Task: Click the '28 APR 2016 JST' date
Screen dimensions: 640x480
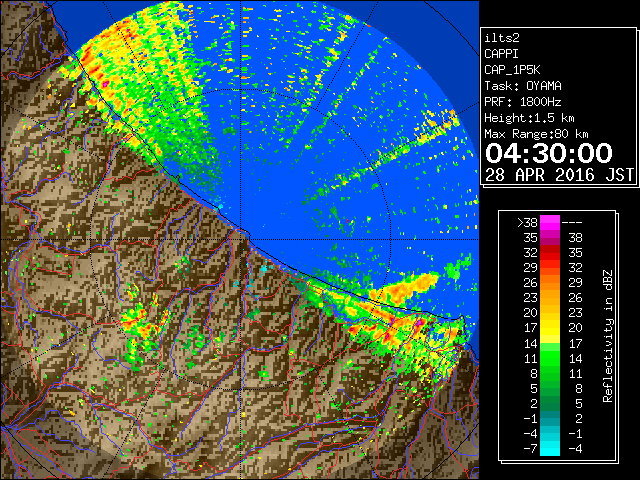Action: (x=559, y=175)
